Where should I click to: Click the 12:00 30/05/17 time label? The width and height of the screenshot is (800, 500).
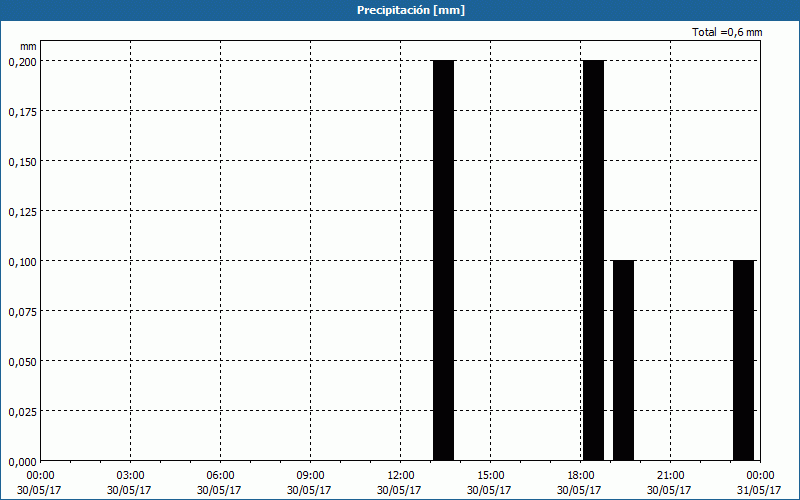400,483
